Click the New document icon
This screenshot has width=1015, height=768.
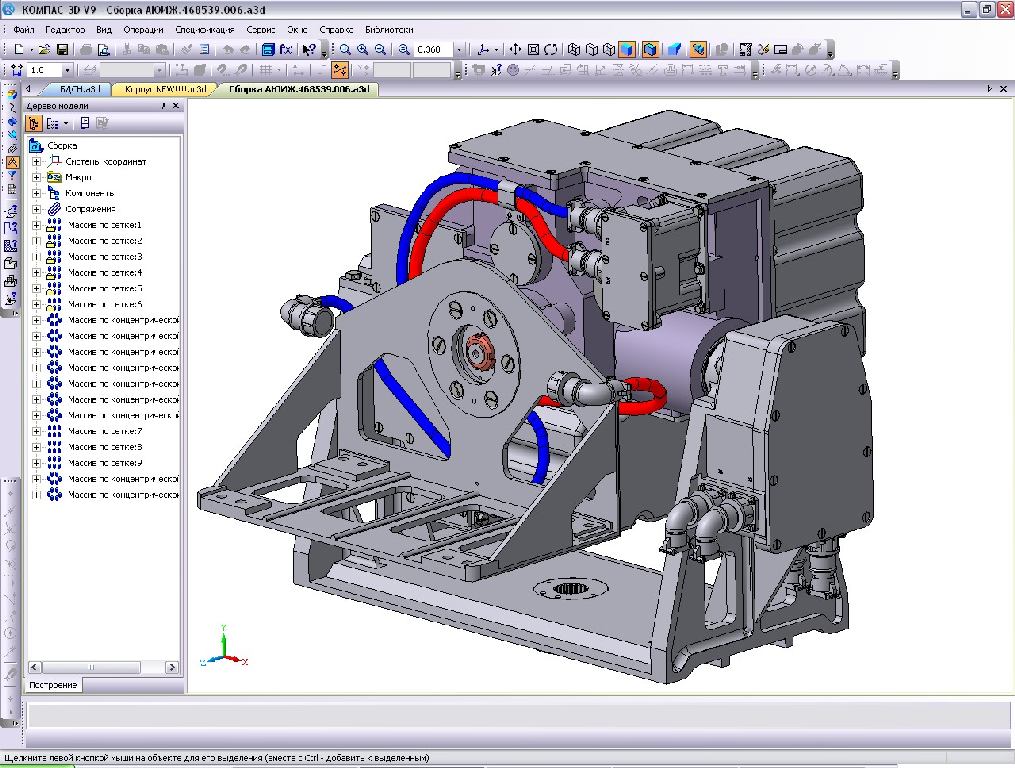pos(19,49)
